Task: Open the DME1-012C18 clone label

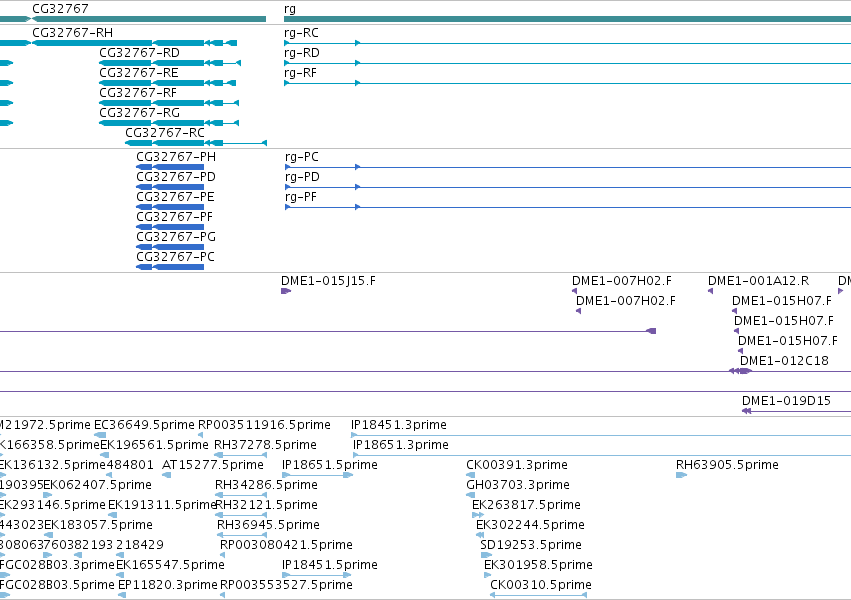Action: click(784, 361)
